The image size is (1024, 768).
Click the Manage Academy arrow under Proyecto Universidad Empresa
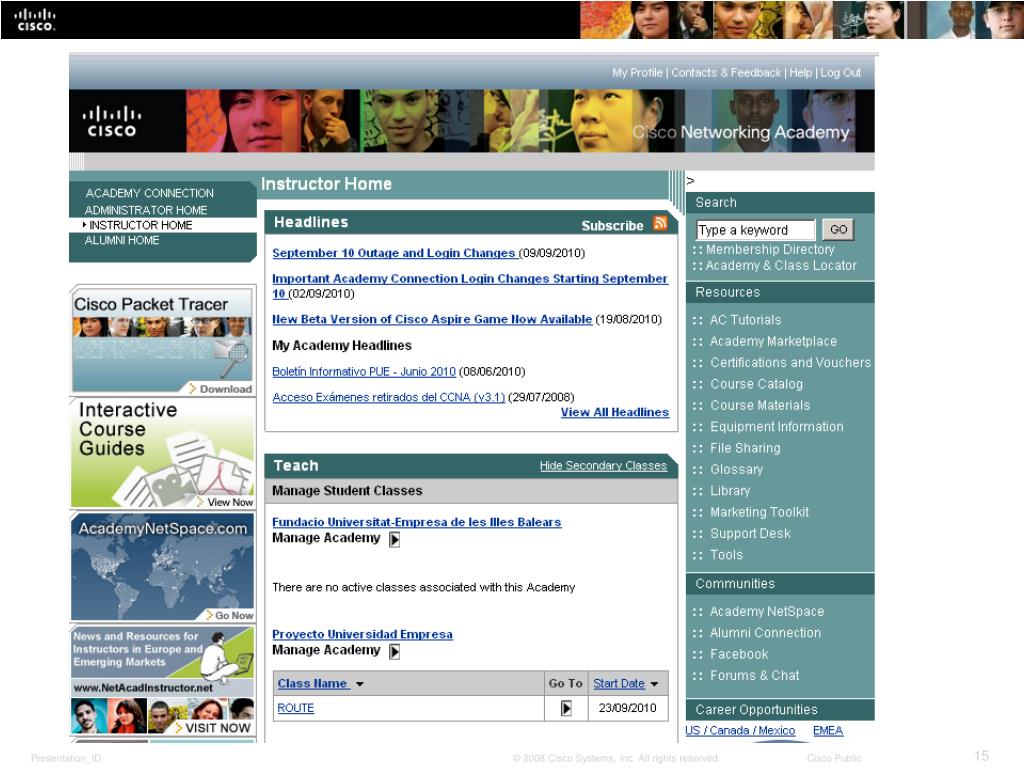(x=394, y=652)
